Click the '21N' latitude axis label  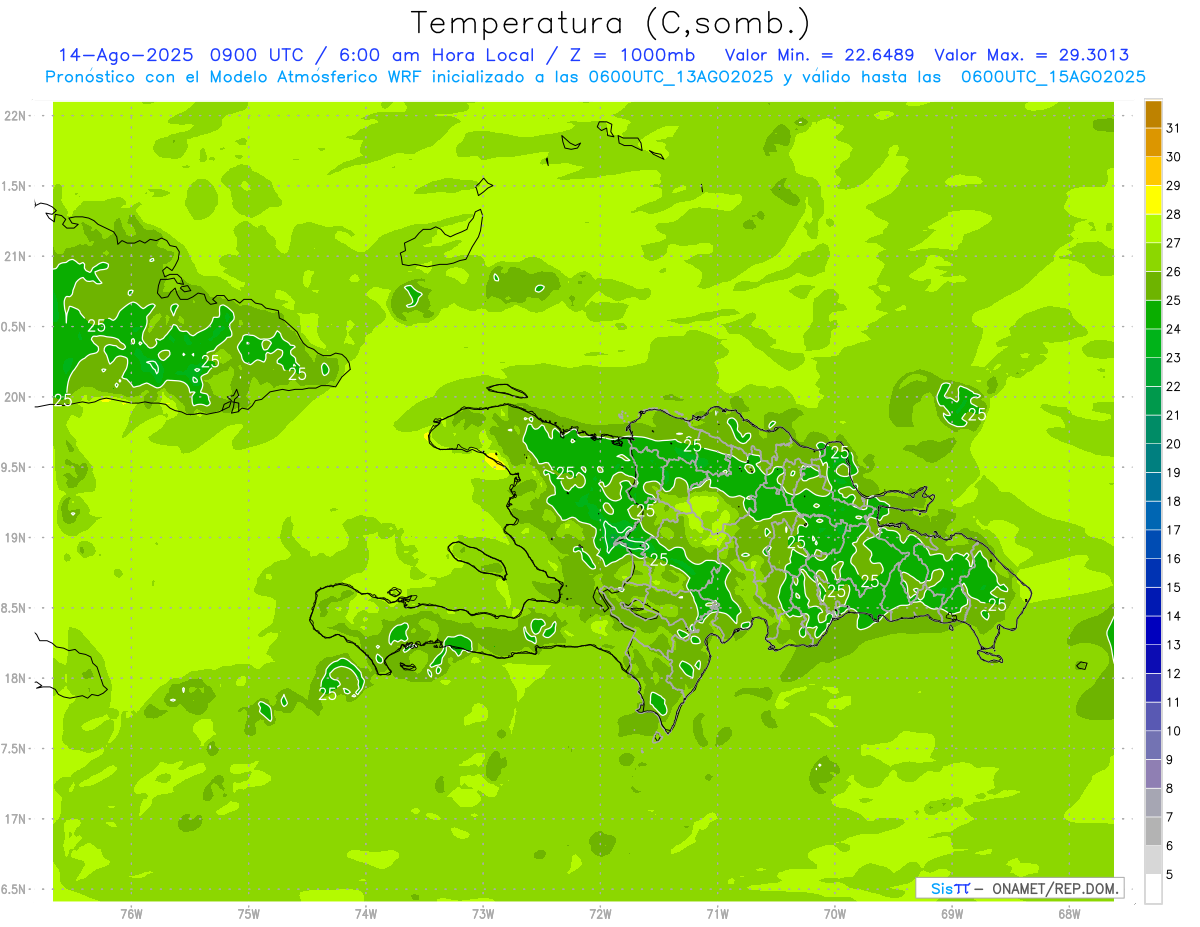pyautogui.click(x=15, y=257)
